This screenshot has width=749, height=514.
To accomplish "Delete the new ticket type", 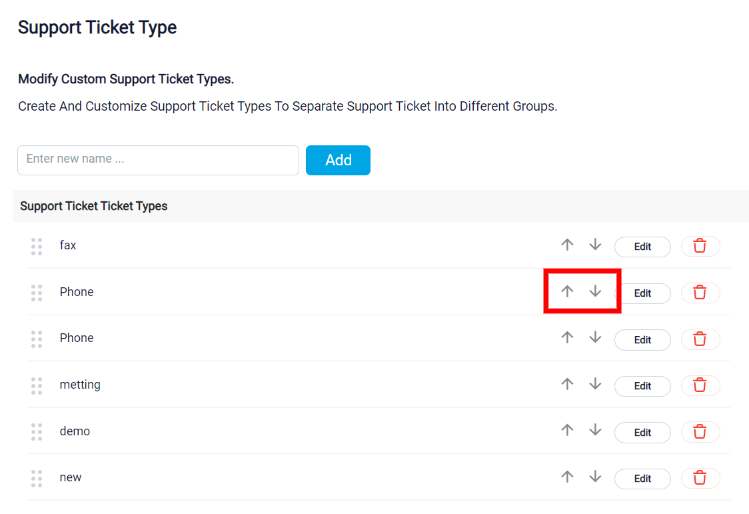I will pyautogui.click(x=700, y=478).
